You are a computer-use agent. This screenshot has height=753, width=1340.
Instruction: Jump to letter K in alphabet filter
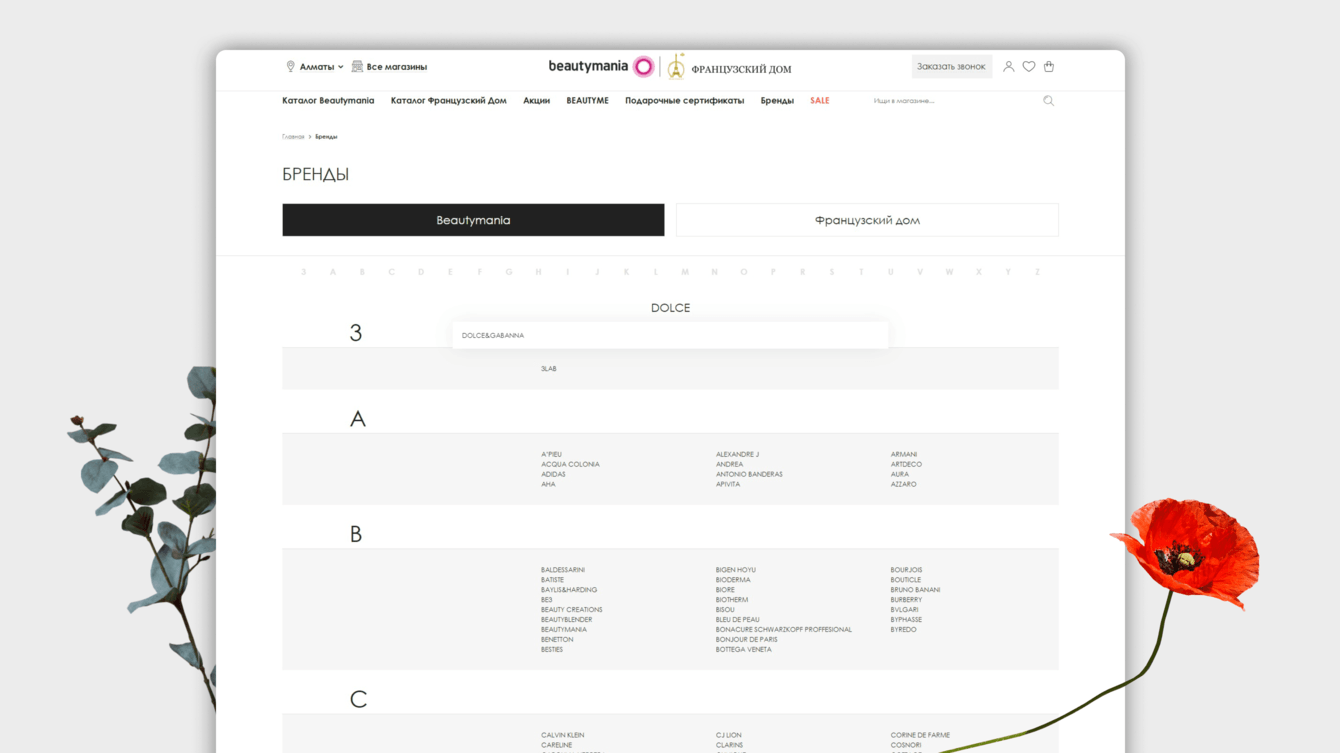pos(626,272)
